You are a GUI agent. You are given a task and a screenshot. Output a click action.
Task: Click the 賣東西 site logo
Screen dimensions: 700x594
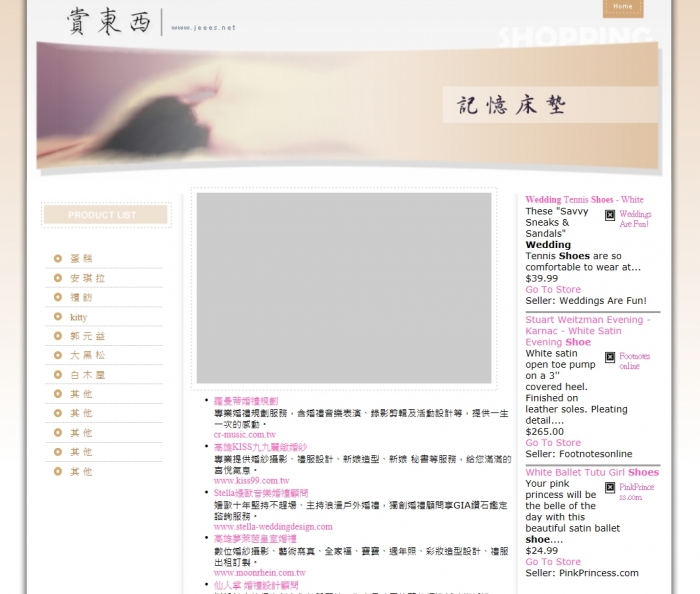[109, 21]
